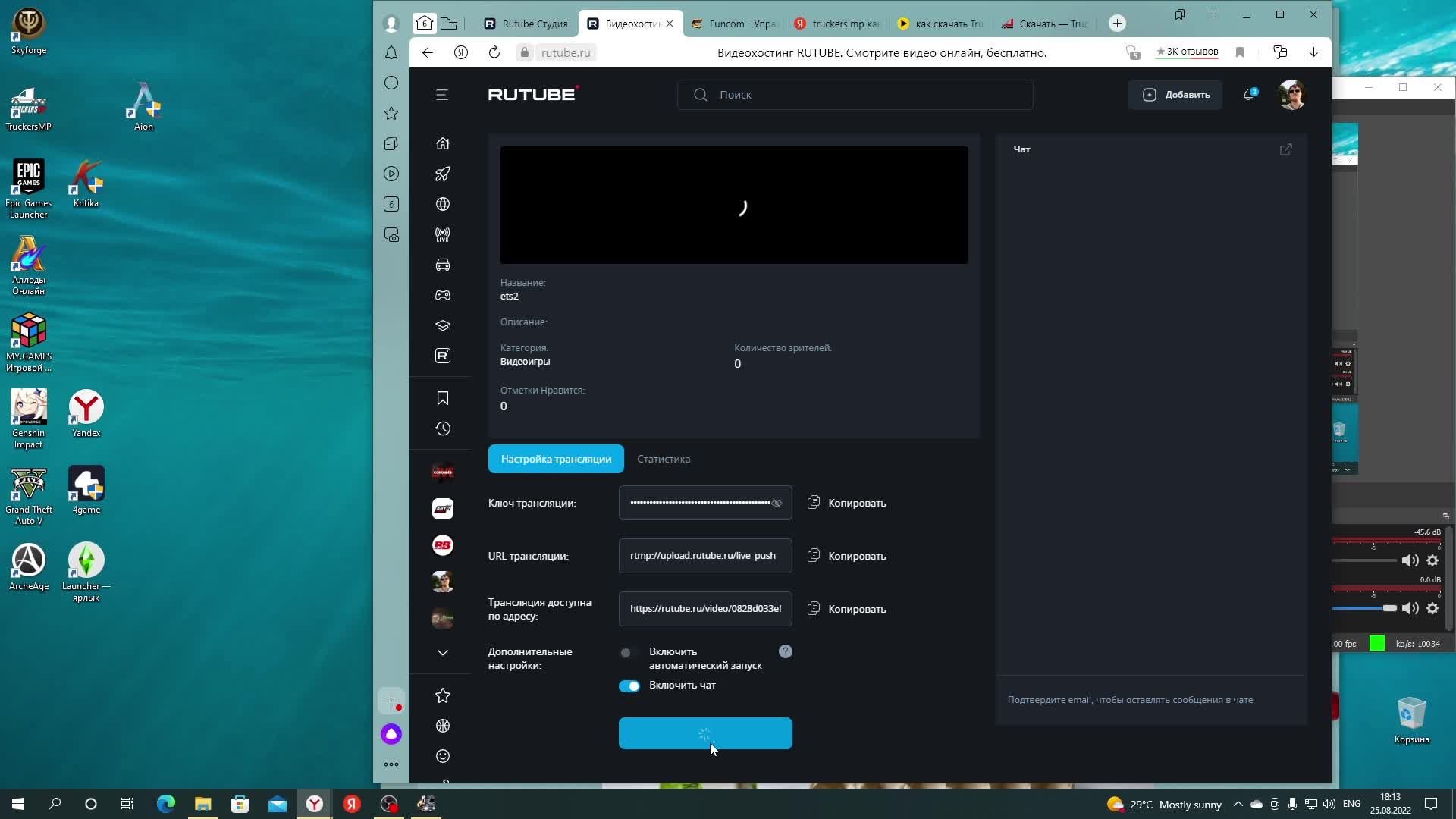This screenshot has height=819, width=1456.
Task: Open the rocket trending sidebar icon
Action: (x=443, y=174)
